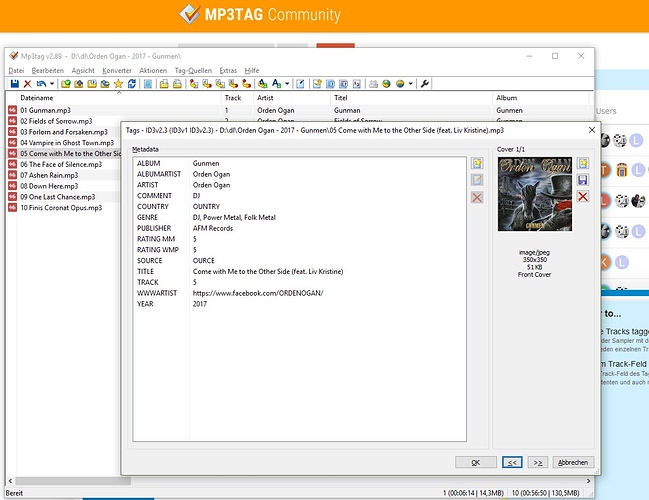Remove cover with the red X beside the cover

(x=583, y=197)
